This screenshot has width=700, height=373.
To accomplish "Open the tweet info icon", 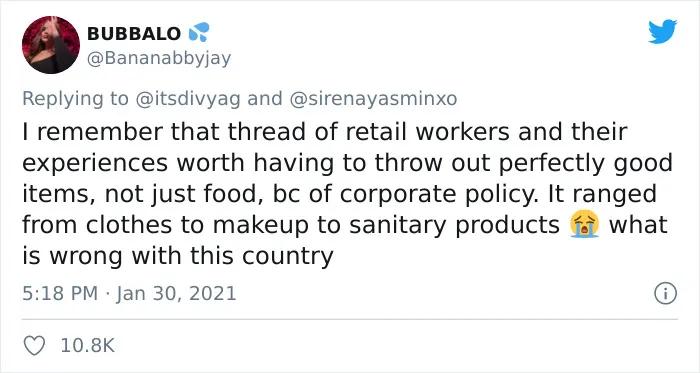I will point(666,294).
